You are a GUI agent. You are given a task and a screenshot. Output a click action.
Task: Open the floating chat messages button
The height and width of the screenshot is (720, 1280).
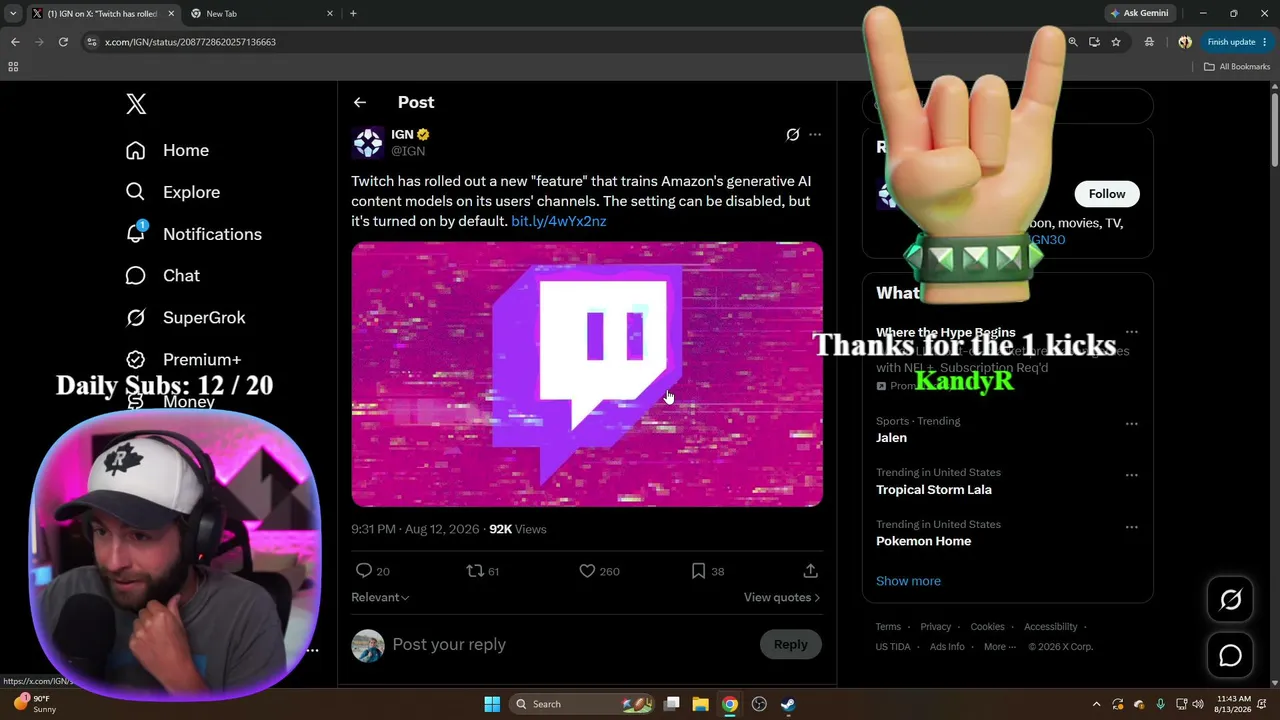(x=1230, y=656)
